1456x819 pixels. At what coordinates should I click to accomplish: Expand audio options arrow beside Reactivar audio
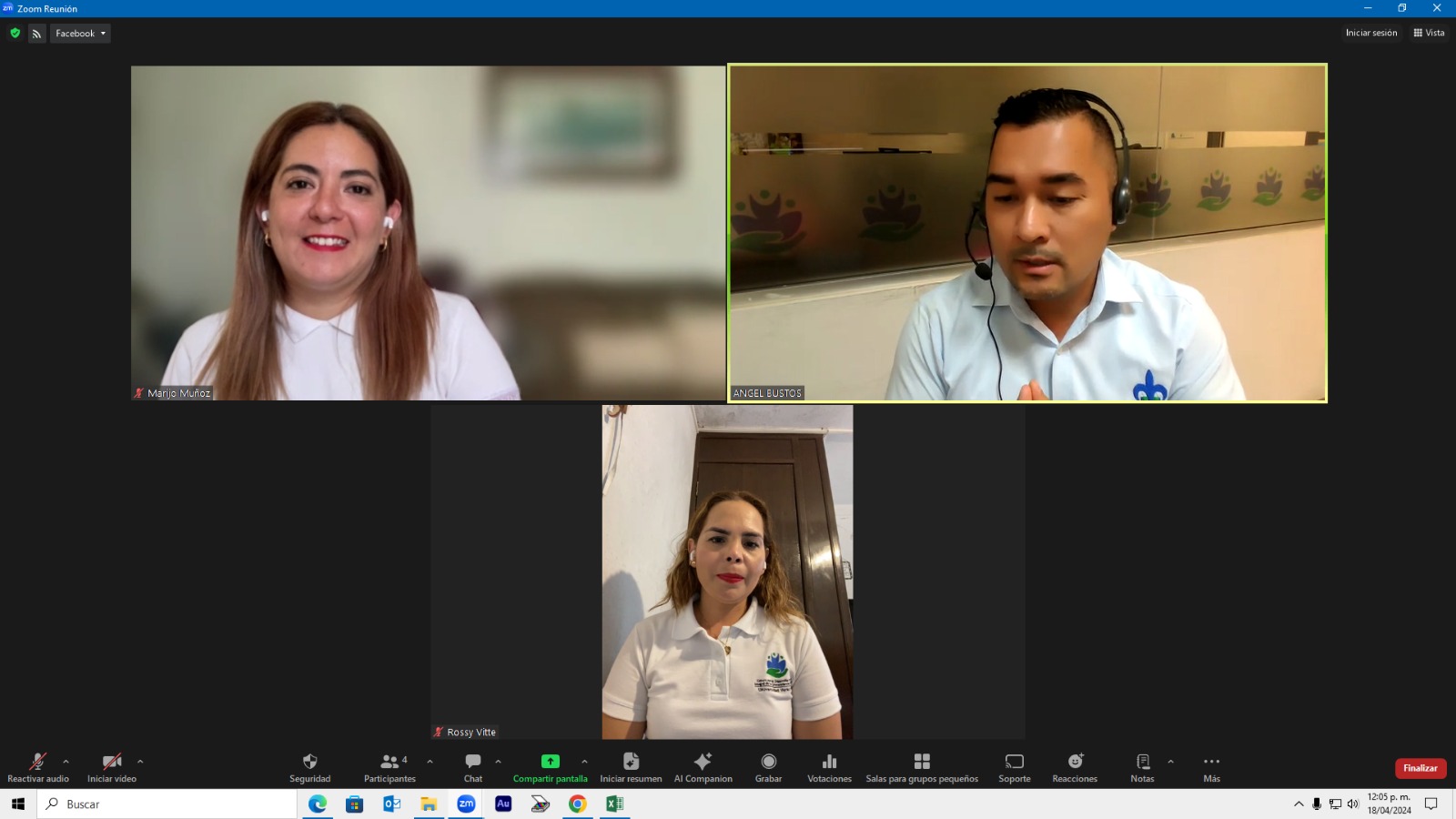click(x=66, y=762)
